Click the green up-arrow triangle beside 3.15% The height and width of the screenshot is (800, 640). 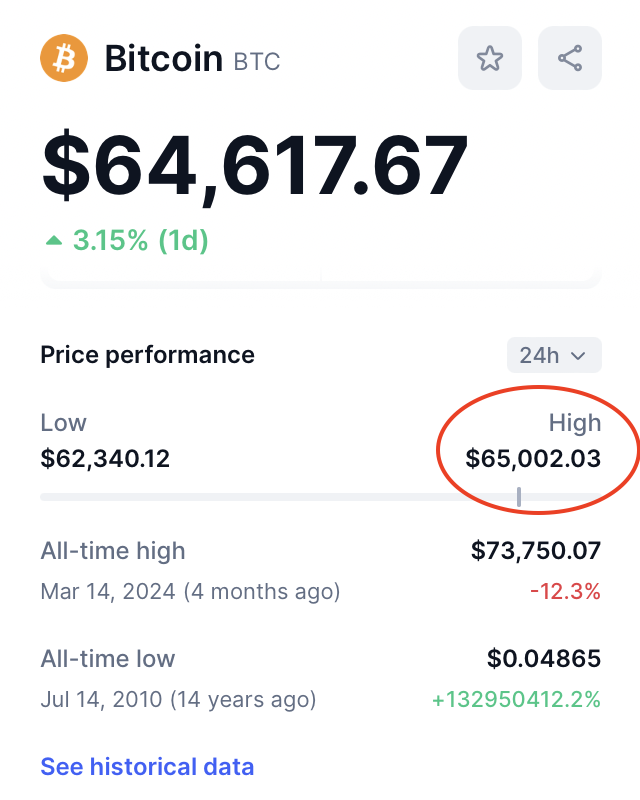tap(54, 241)
